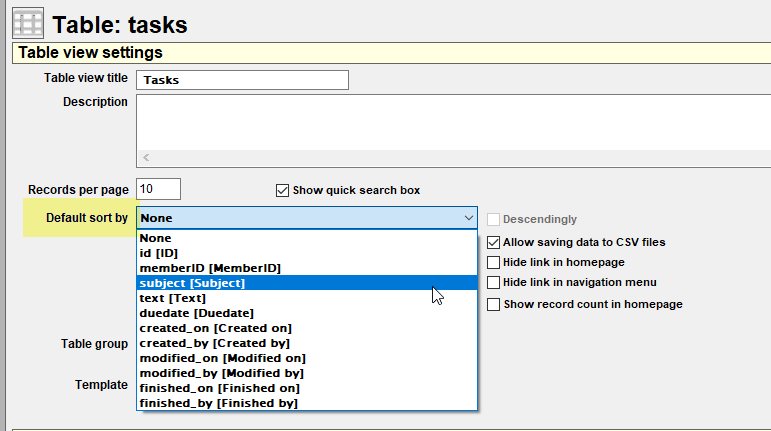771x431 pixels.
Task: Choose finished_on [Finished on] option
Action: tap(307, 388)
